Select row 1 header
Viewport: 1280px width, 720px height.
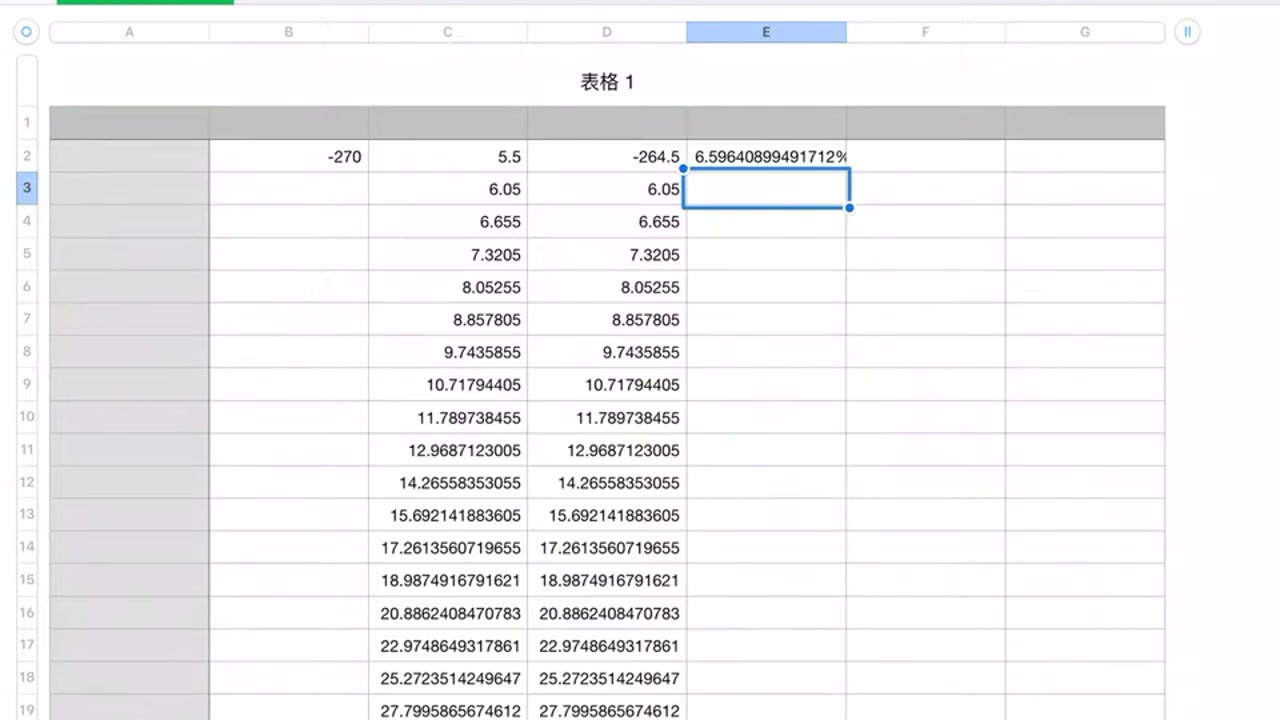27,123
